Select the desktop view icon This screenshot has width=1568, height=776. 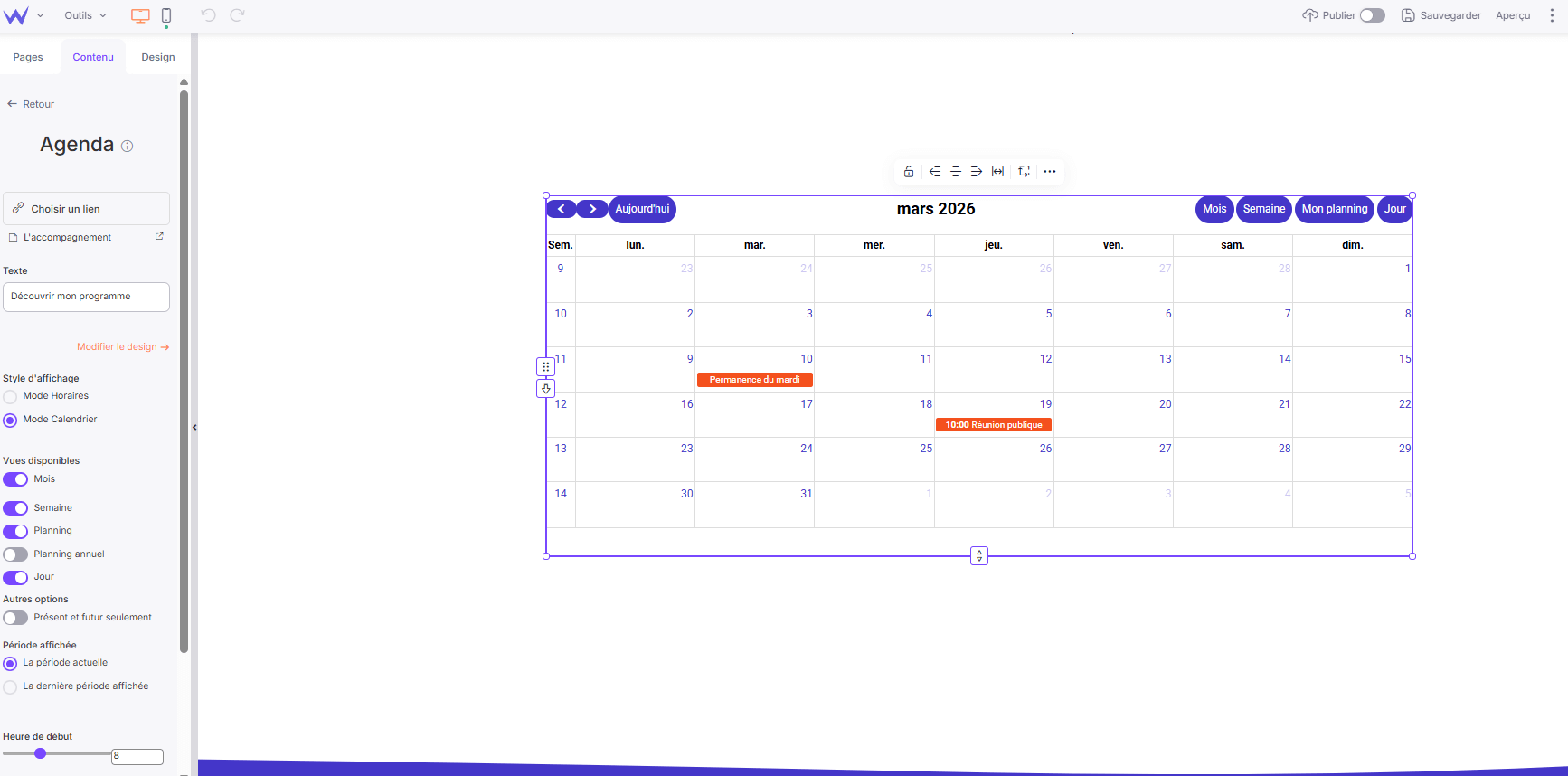tap(140, 15)
